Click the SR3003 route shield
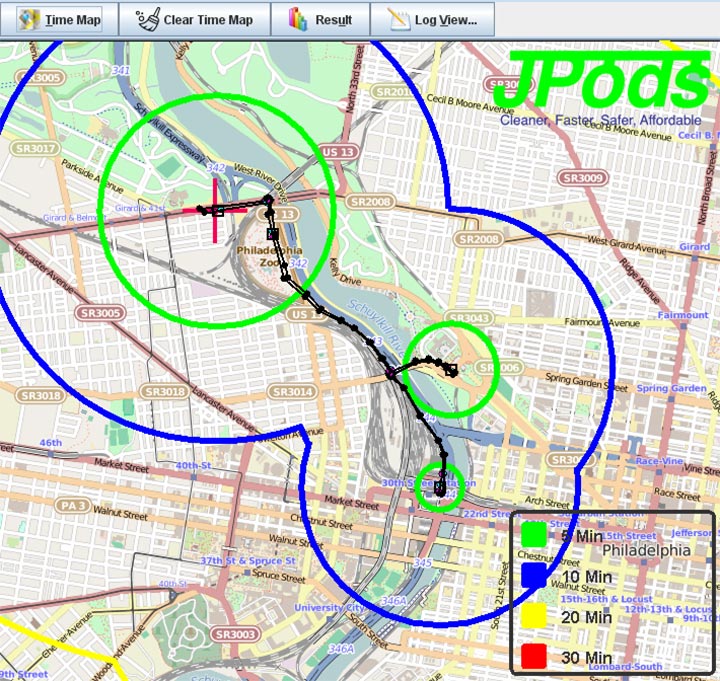Viewport: 720px width, 681px height. [x=236, y=634]
